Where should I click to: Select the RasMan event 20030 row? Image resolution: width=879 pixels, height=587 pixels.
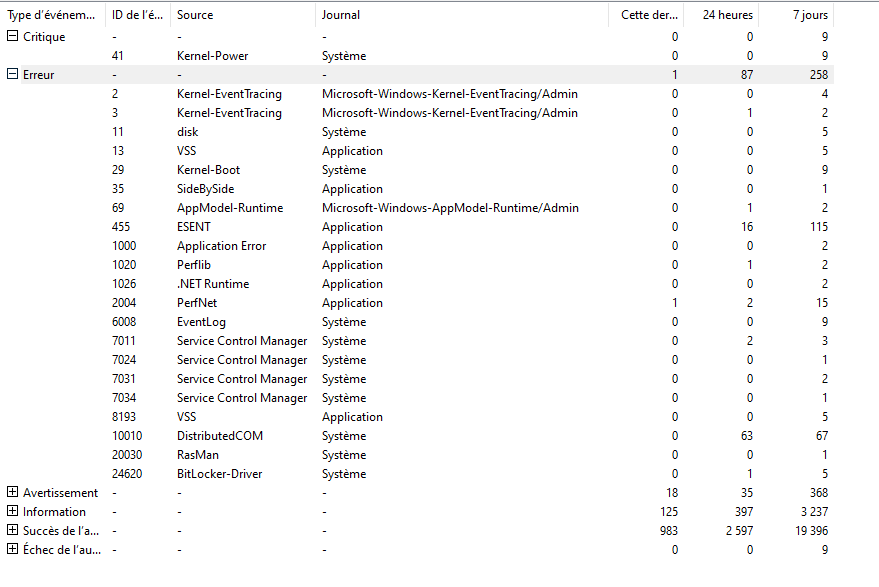point(200,455)
